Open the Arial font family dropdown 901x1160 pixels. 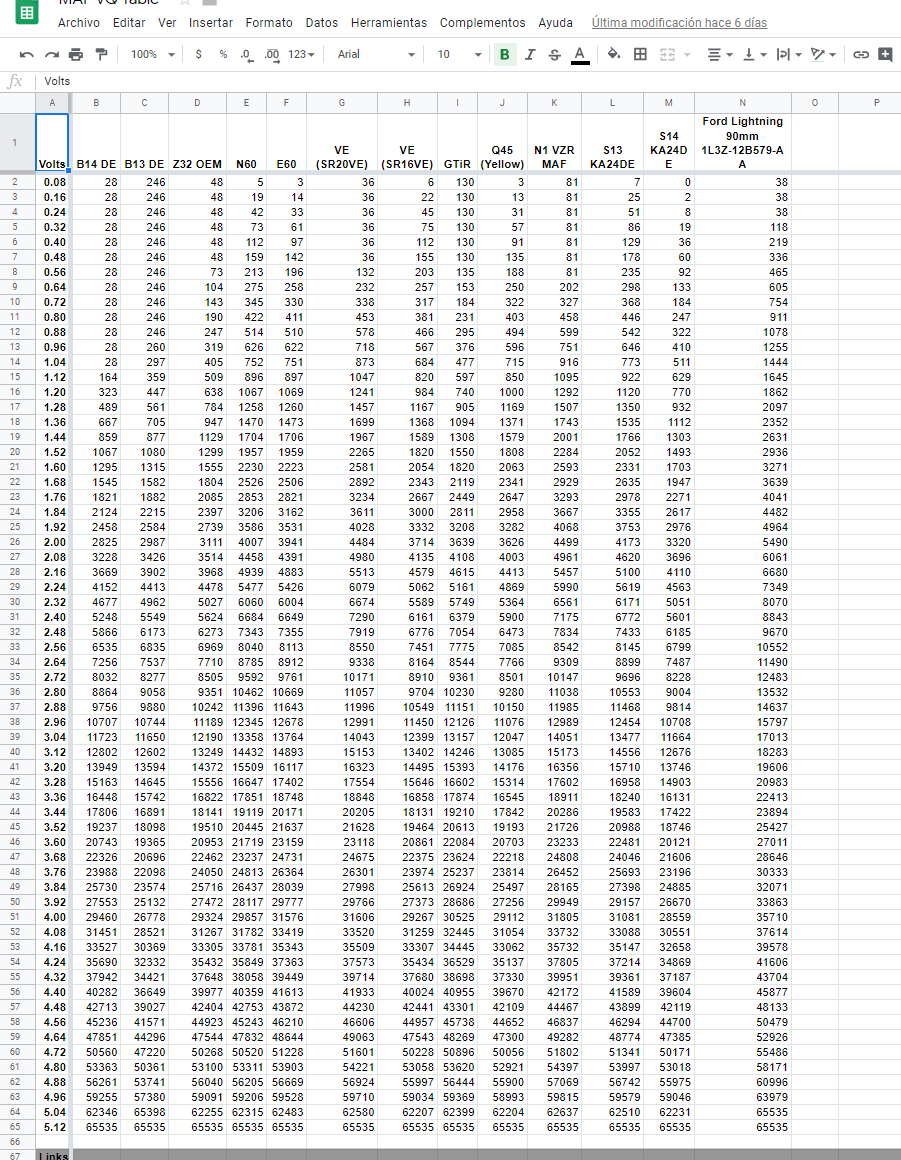(377, 54)
